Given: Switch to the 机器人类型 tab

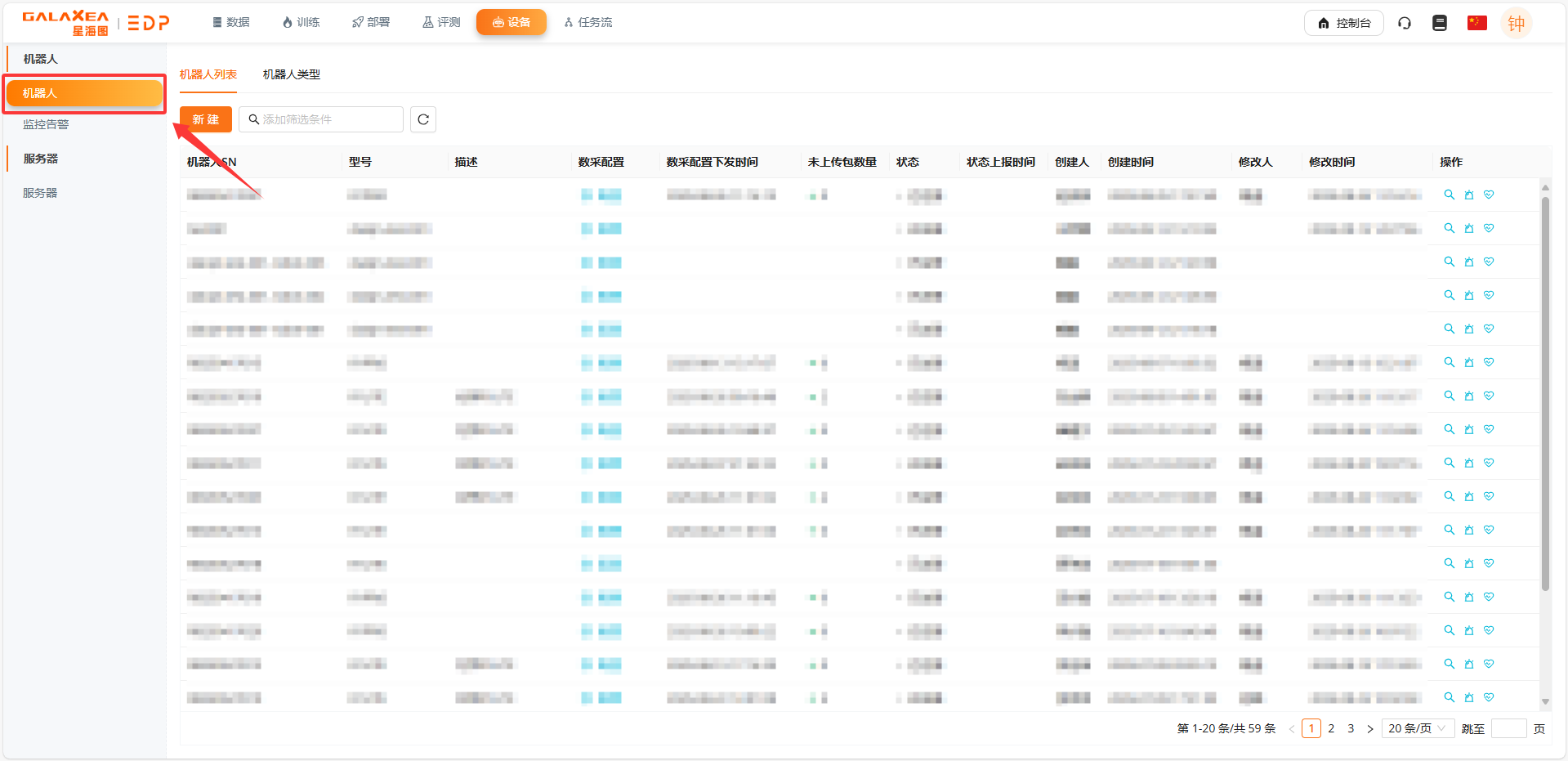Looking at the screenshot, I should click(x=291, y=74).
